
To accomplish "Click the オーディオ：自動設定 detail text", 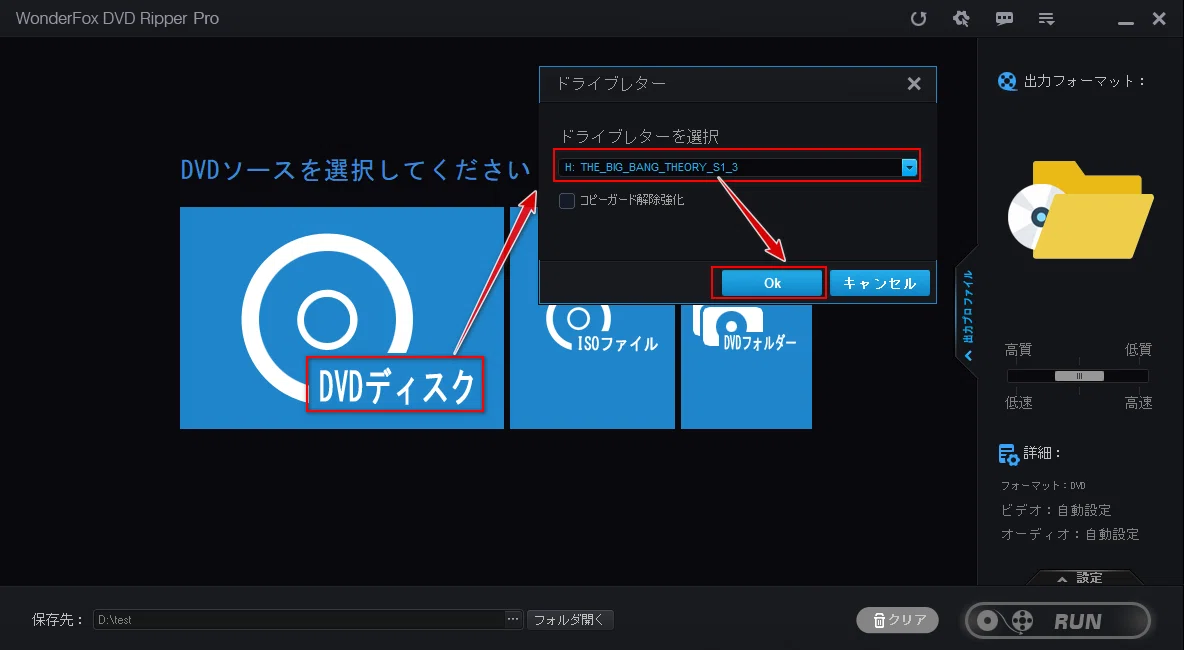I will click(x=1070, y=534).
